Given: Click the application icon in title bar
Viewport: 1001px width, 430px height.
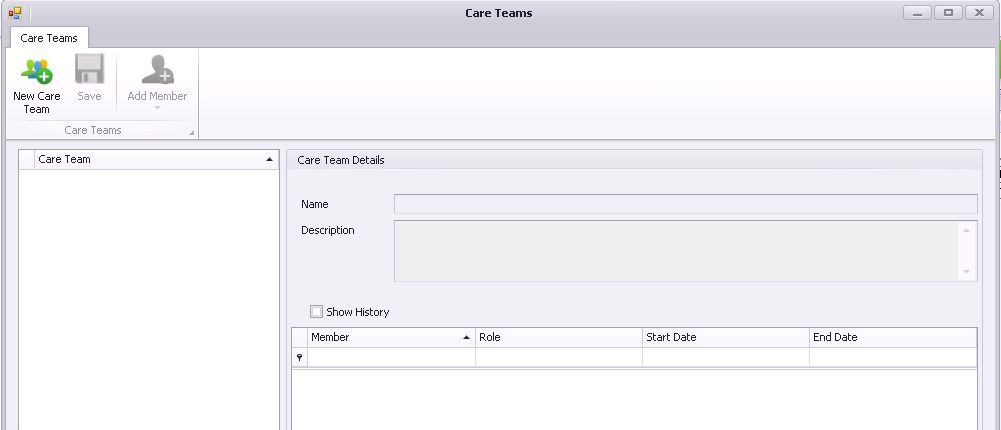Looking at the screenshot, I should coord(15,13).
